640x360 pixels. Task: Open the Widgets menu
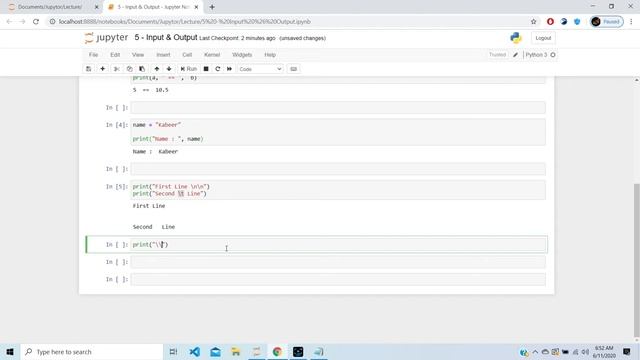point(242,55)
